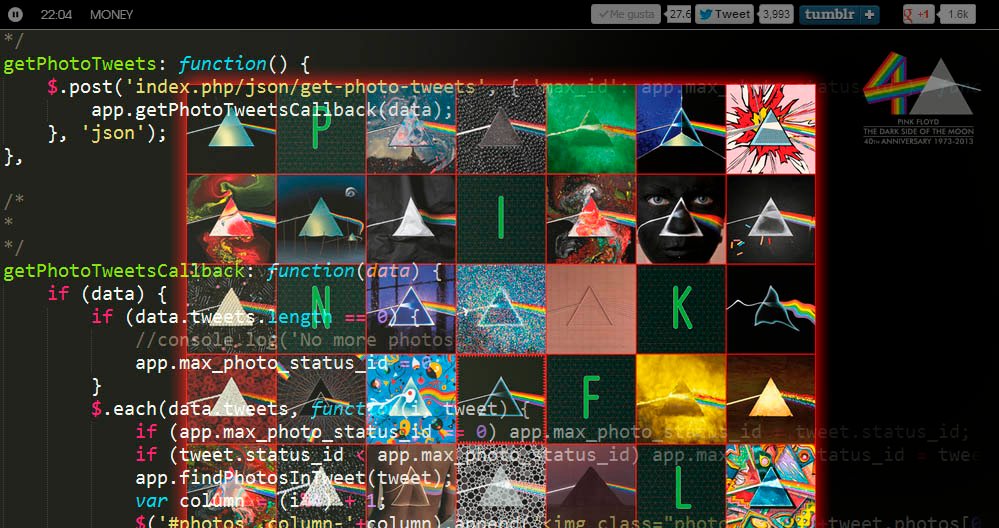
Task: Click the Google +1 button
Action: [918, 15]
